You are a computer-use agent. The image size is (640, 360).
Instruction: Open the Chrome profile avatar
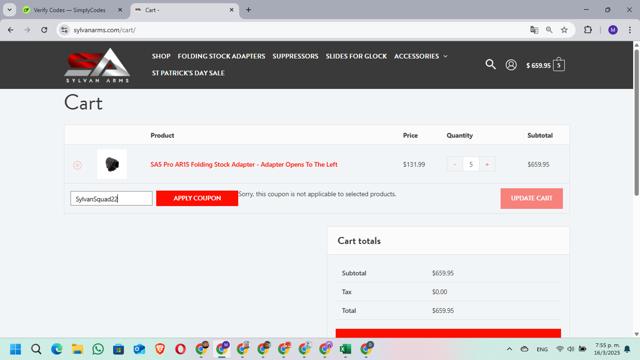click(x=613, y=30)
